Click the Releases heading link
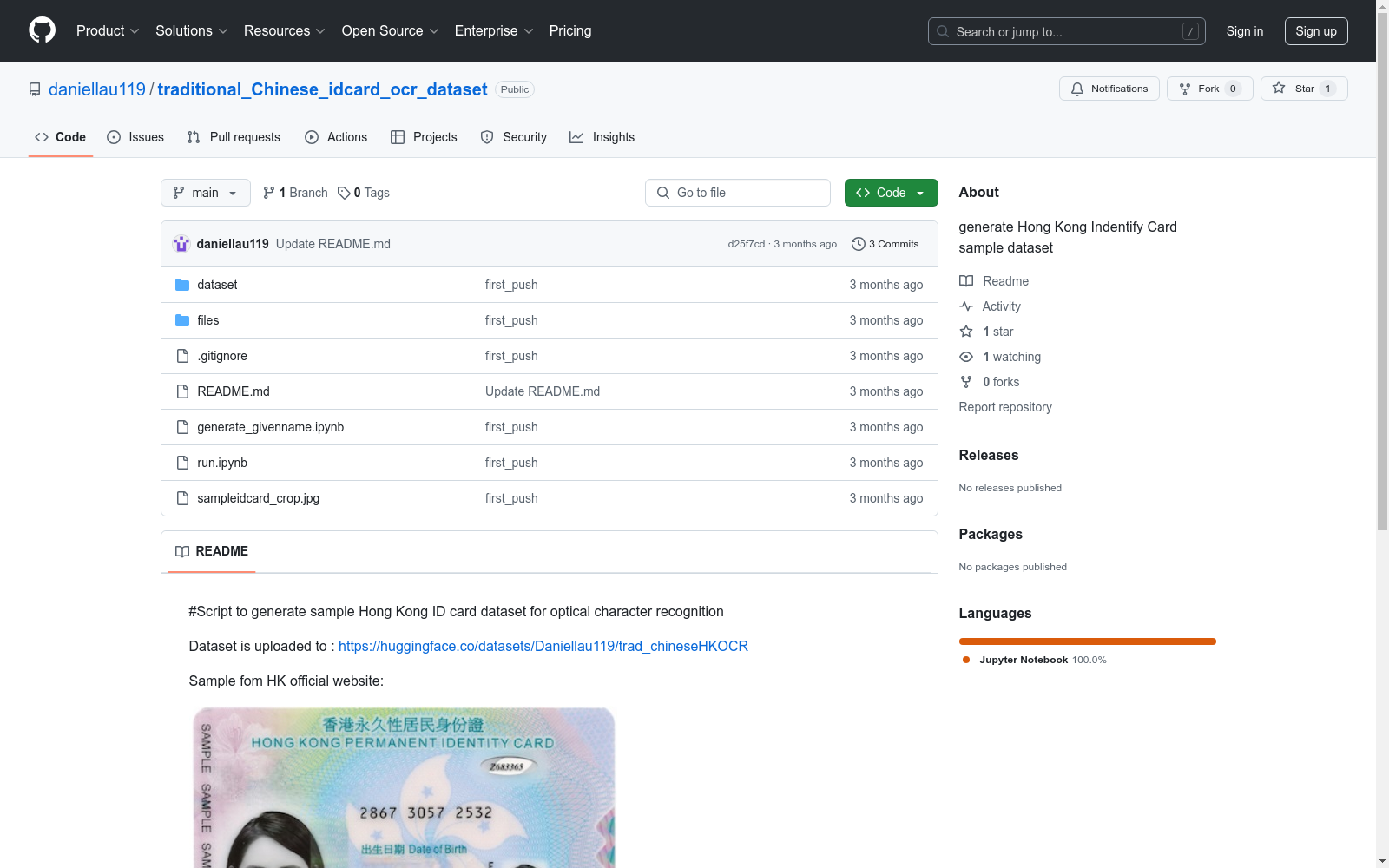Viewport: 1389px width, 868px height. [x=989, y=455]
